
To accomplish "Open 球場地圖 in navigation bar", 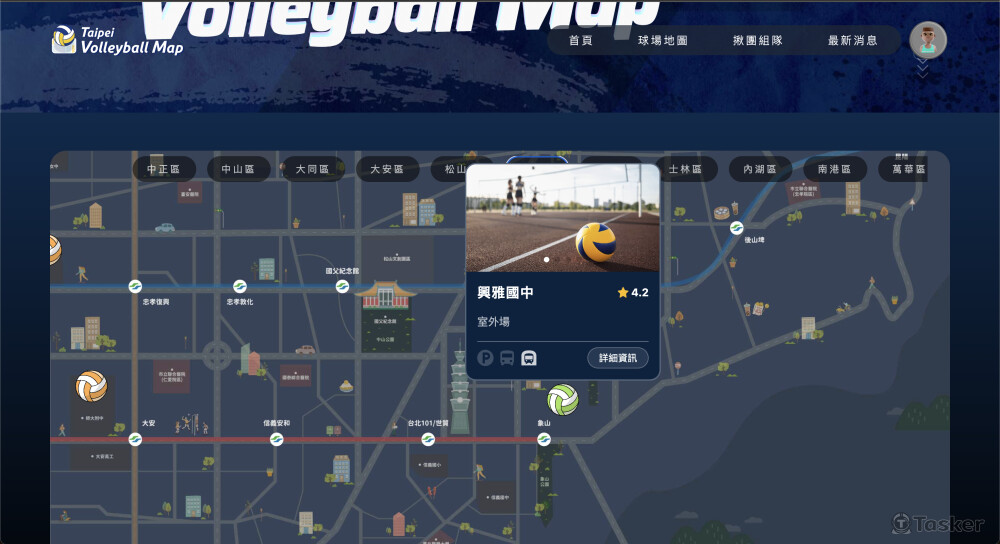I will tap(663, 41).
